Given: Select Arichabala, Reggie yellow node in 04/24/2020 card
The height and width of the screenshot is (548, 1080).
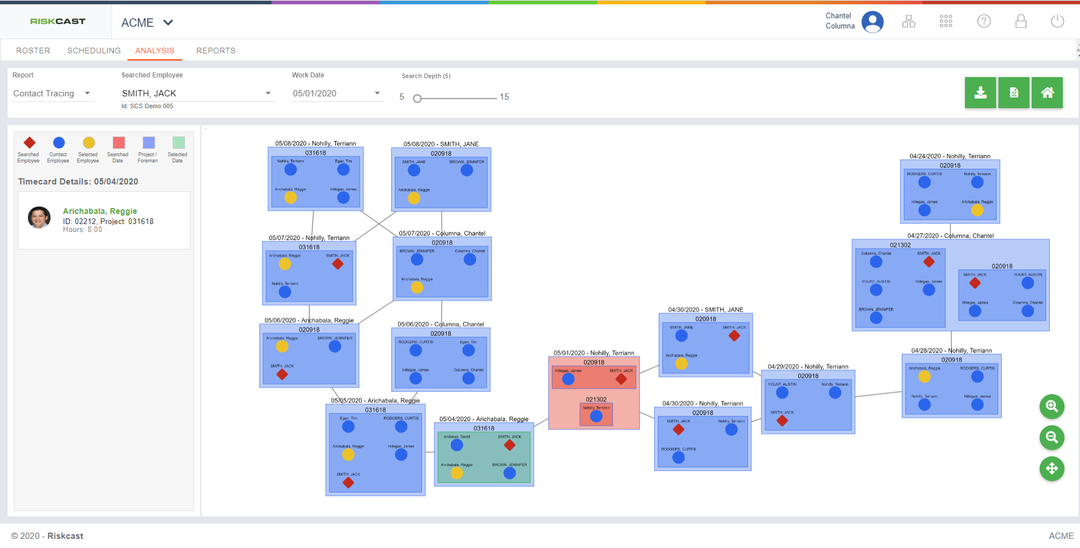Looking at the screenshot, I should [977, 211].
